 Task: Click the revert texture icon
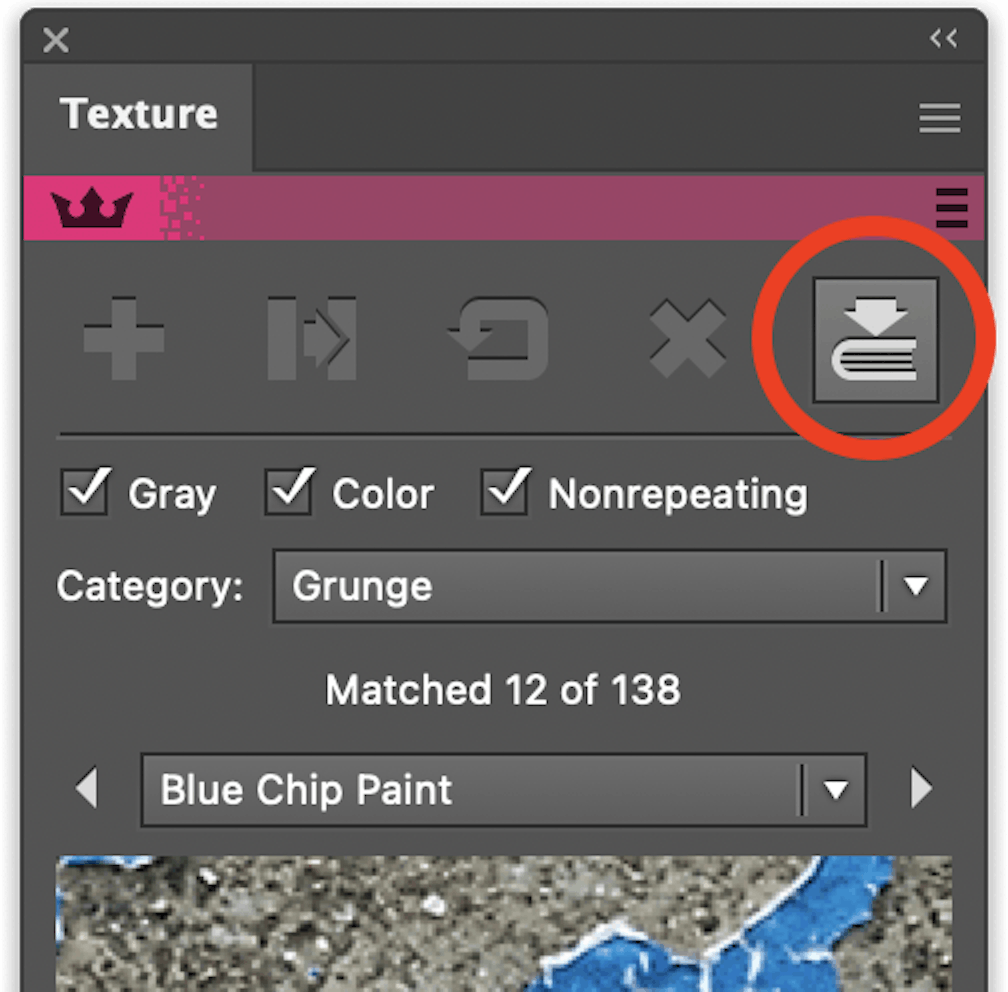pyautogui.click(x=499, y=337)
